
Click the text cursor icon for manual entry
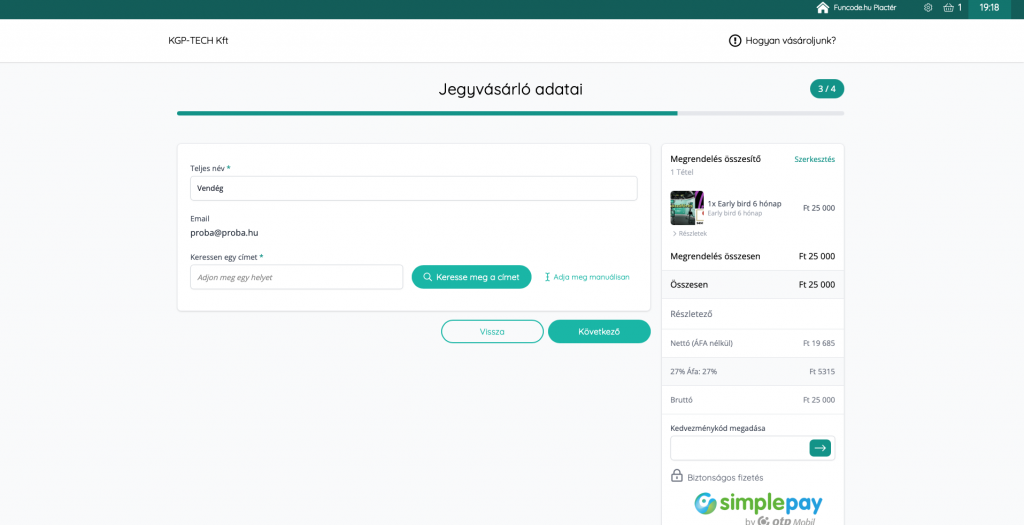pyautogui.click(x=548, y=277)
